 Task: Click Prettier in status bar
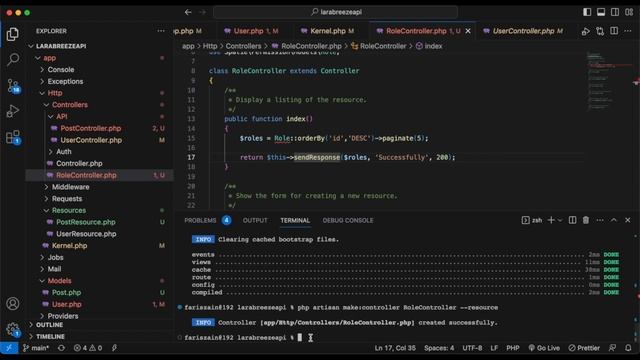(x=584, y=348)
